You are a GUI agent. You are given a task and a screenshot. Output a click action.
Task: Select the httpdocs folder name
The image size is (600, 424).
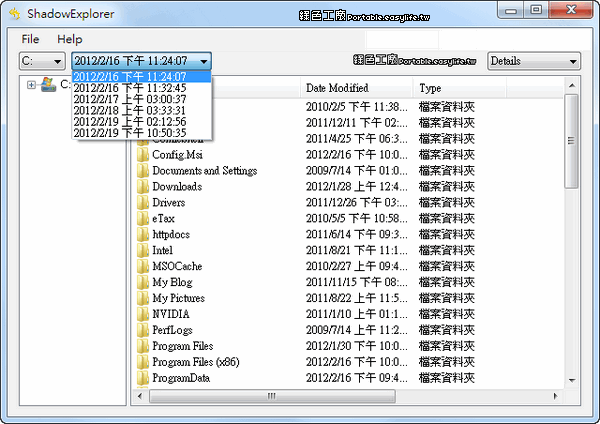pos(171,235)
